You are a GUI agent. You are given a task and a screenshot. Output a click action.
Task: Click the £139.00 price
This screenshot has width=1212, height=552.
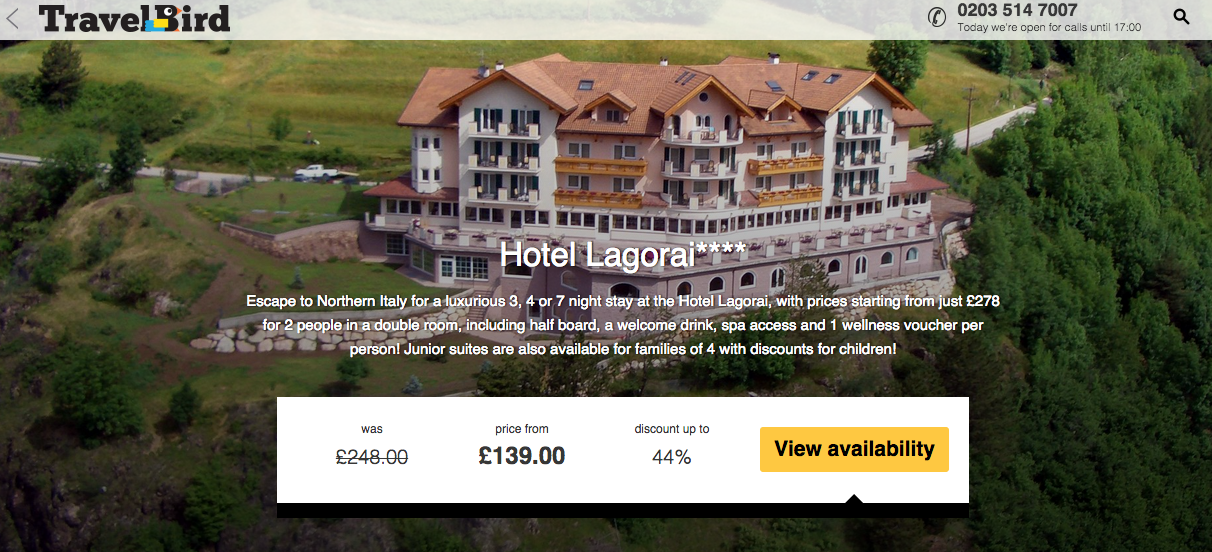(522, 457)
